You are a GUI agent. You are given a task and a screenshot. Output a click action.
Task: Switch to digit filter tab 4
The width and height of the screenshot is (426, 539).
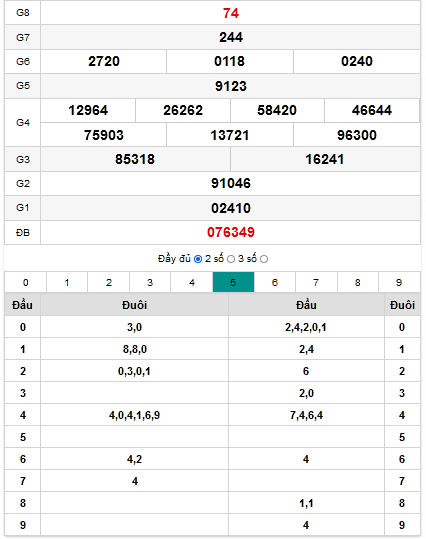point(192,282)
